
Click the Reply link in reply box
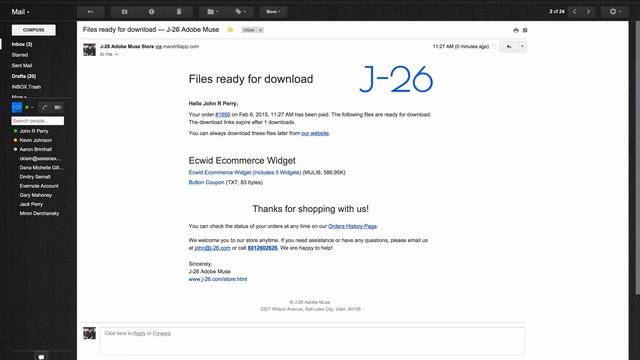click(139, 333)
